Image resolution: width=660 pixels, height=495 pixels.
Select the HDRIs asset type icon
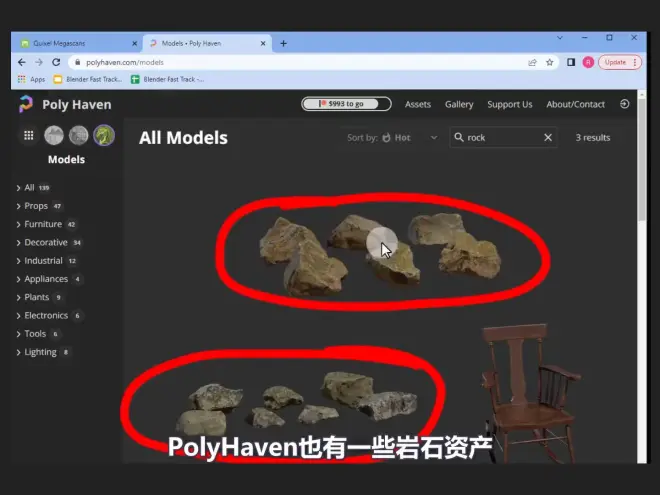point(54,136)
